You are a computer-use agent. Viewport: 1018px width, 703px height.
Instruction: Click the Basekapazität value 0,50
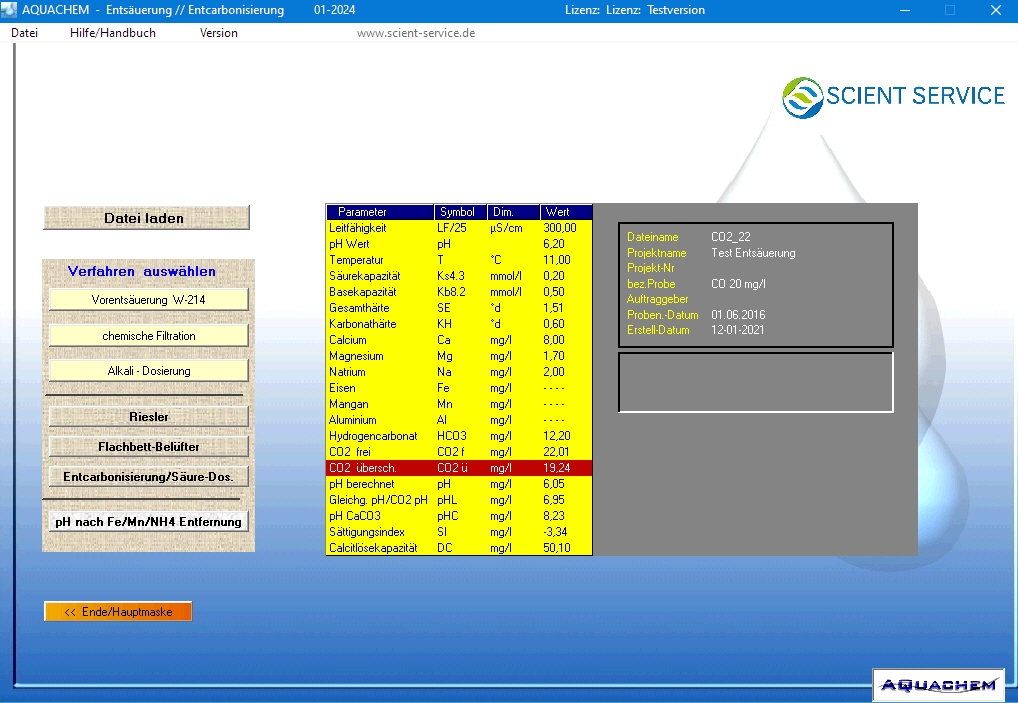[x=554, y=292]
